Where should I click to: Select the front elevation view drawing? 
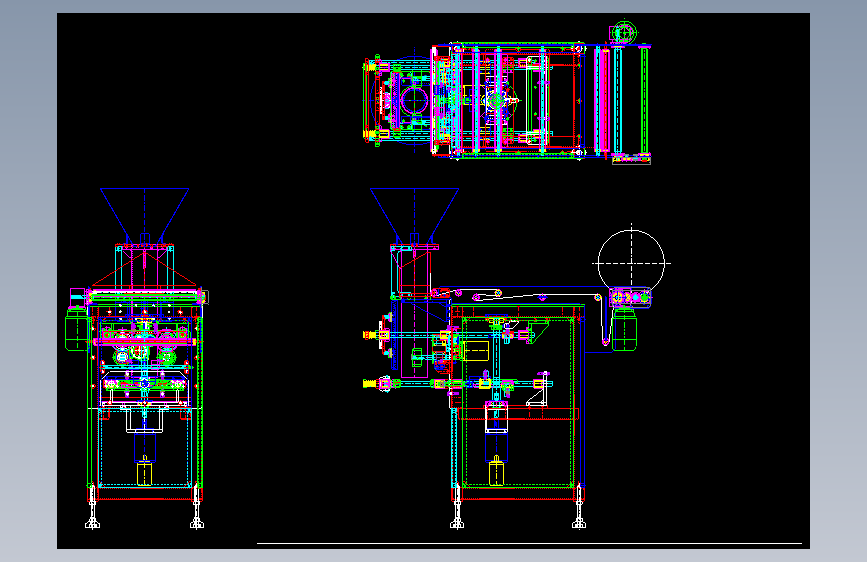pos(137,358)
